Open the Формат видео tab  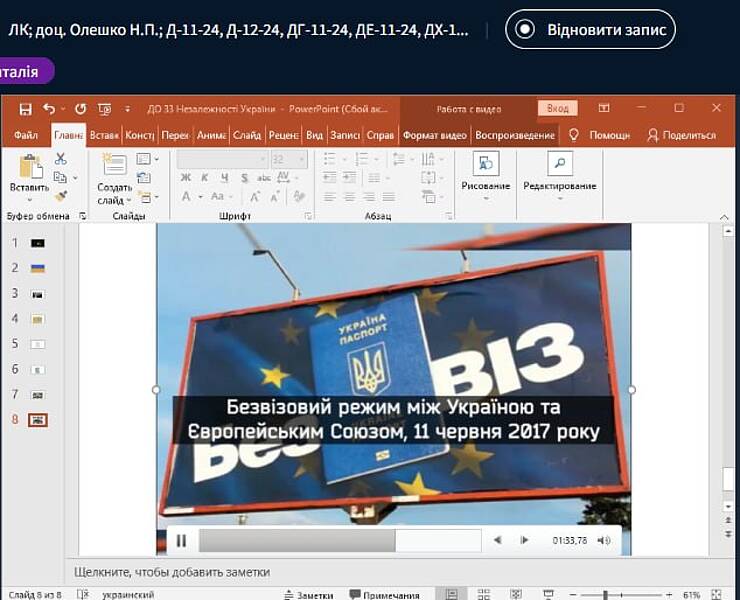435,135
